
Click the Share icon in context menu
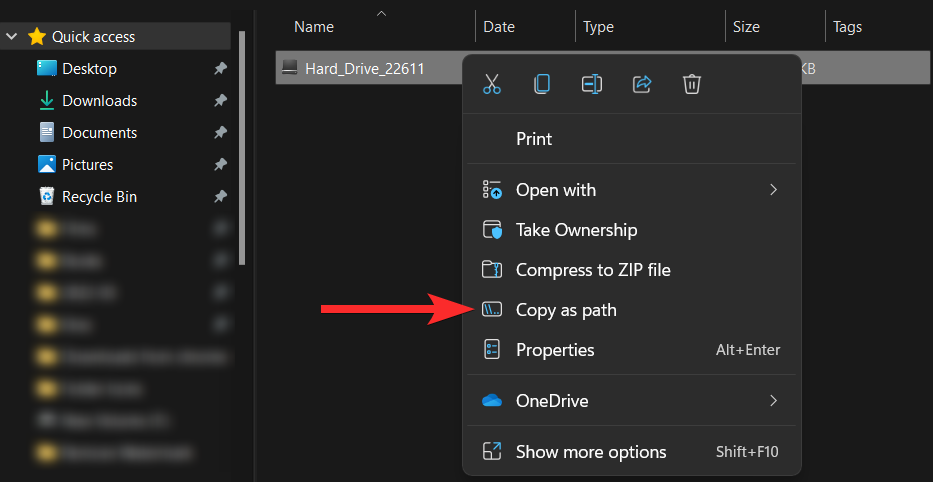point(642,85)
